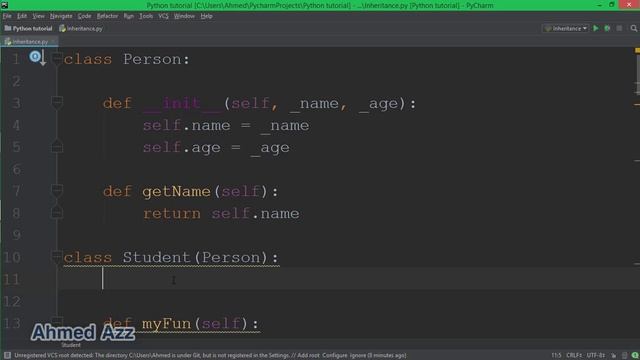Run the inheritance configuration with the green play button

[x=596, y=28]
